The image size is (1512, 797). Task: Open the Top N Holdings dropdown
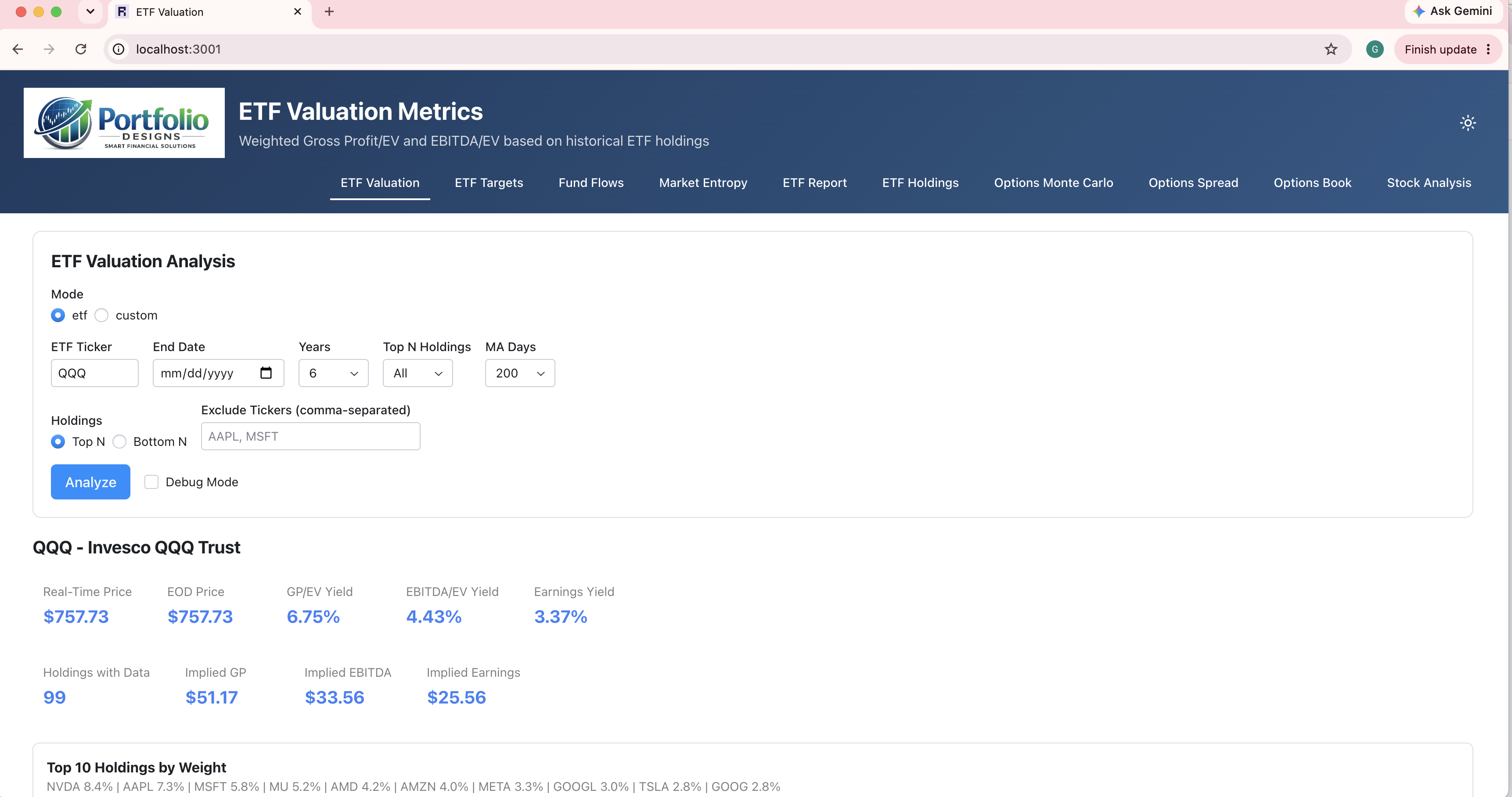pos(418,373)
